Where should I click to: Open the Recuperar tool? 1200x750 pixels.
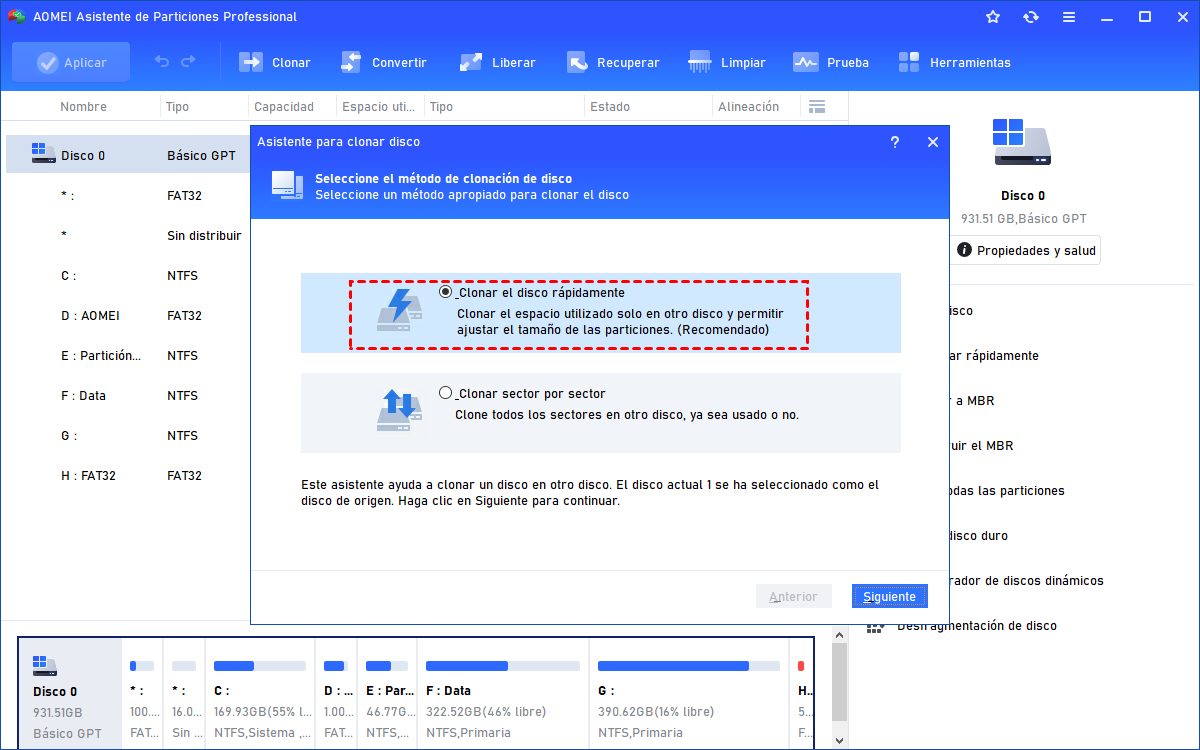click(x=577, y=62)
